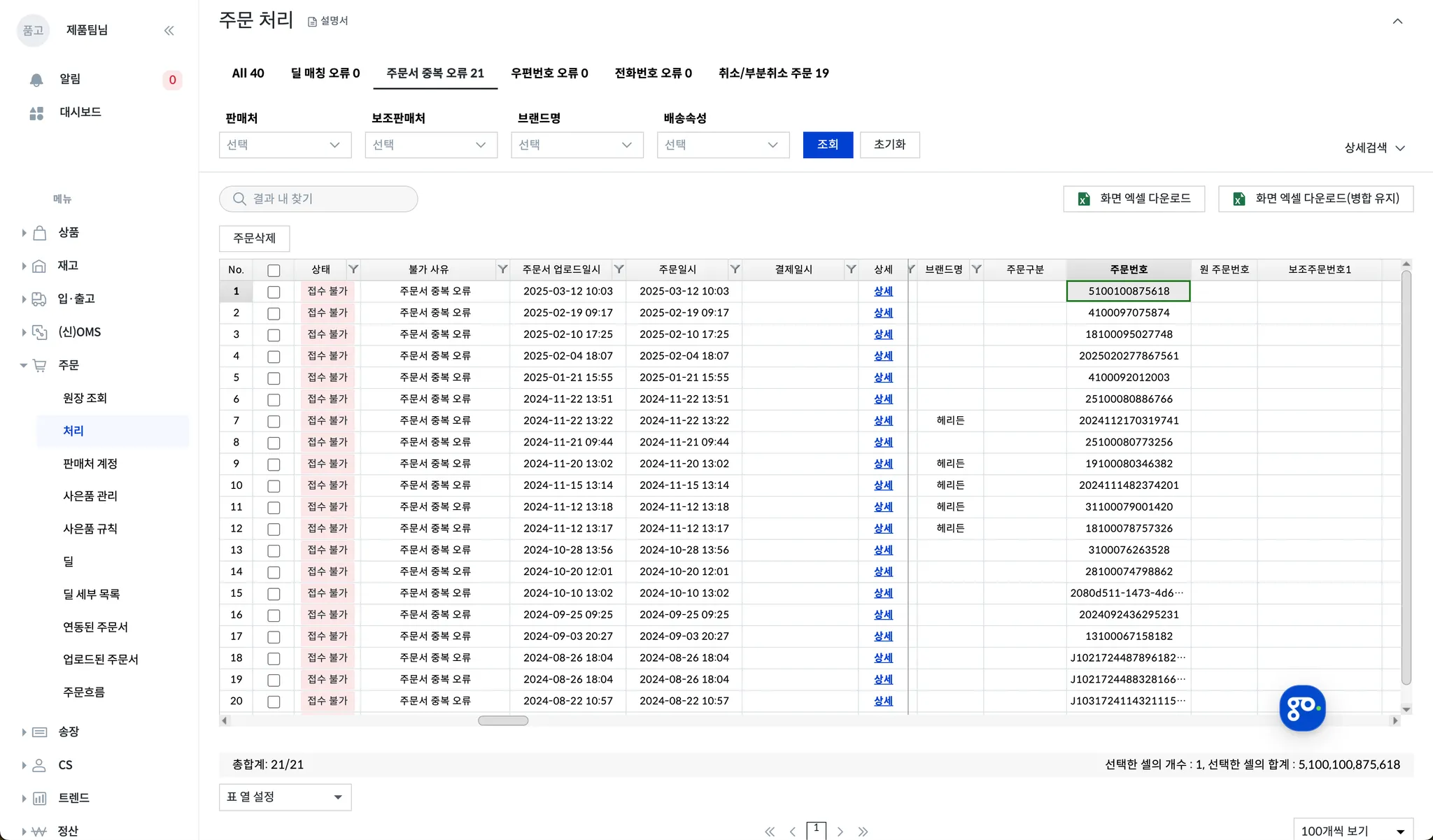Click the notification bell icon

pos(36,80)
